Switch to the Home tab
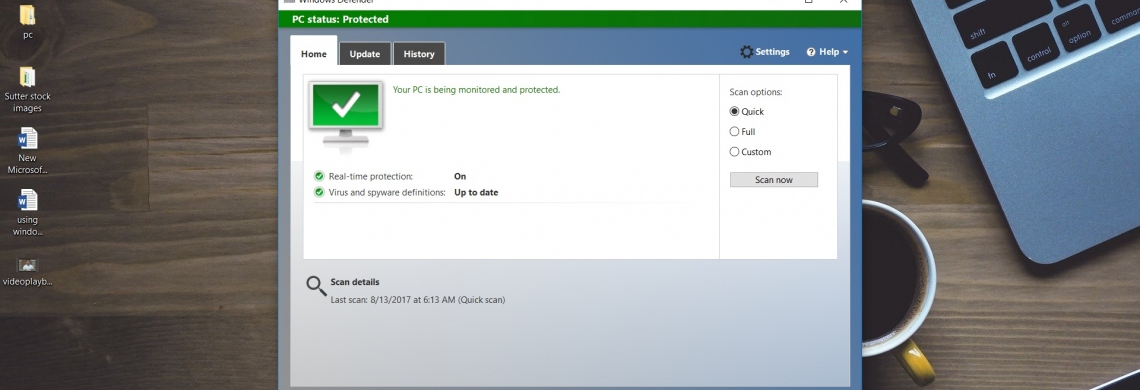This screenshot has width=1140, height=390. [x=313, y=54]
